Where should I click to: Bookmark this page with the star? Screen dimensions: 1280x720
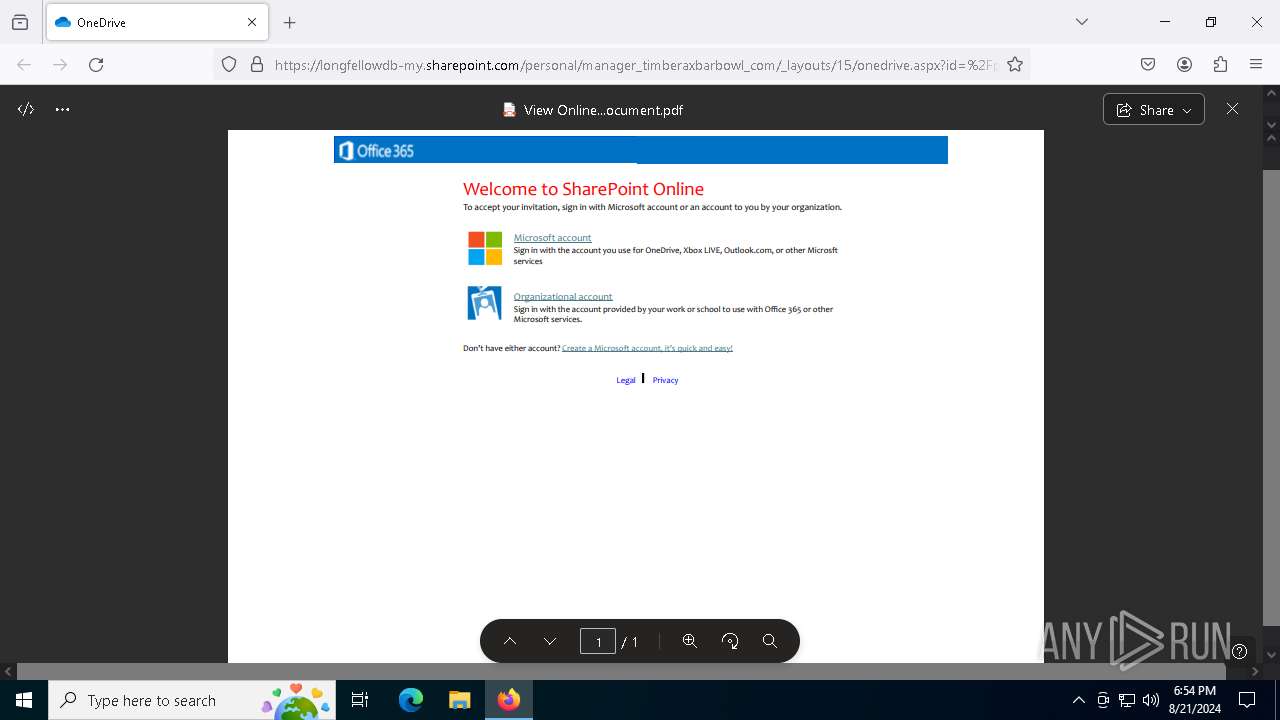(1015, 65)
